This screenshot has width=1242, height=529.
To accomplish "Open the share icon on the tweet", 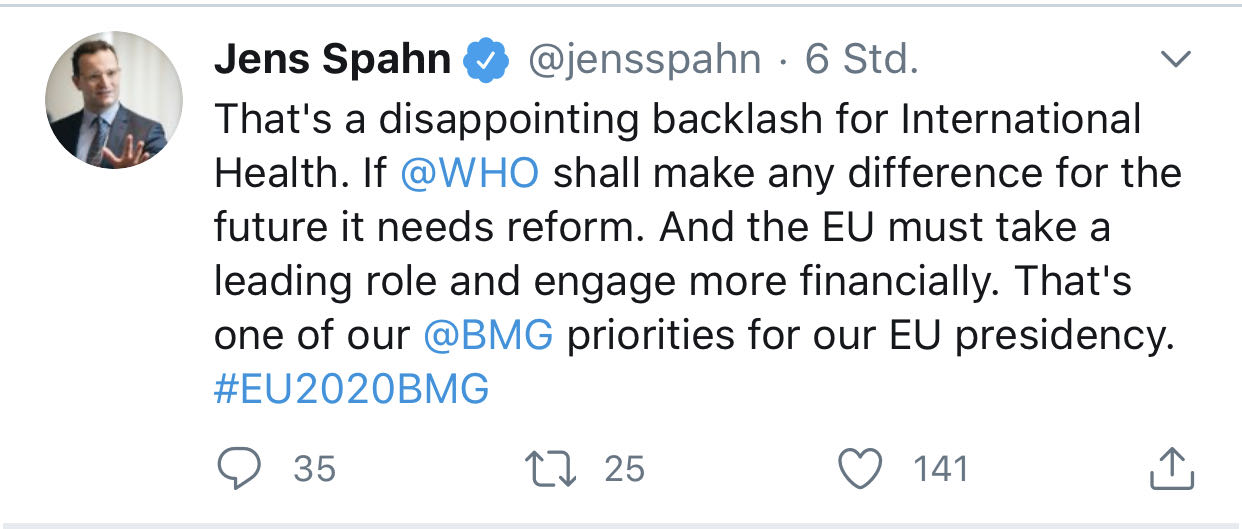I will (x=1172, y=468).
